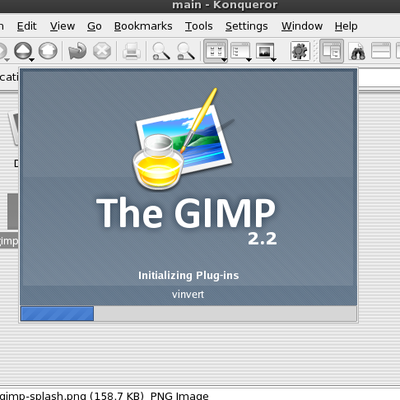Image resolution: width=400 pixels, height=400 pixels.
Task: Click status bar text 'gimp-splash.png (158.7 KB)'
Action: click(72, 396)
